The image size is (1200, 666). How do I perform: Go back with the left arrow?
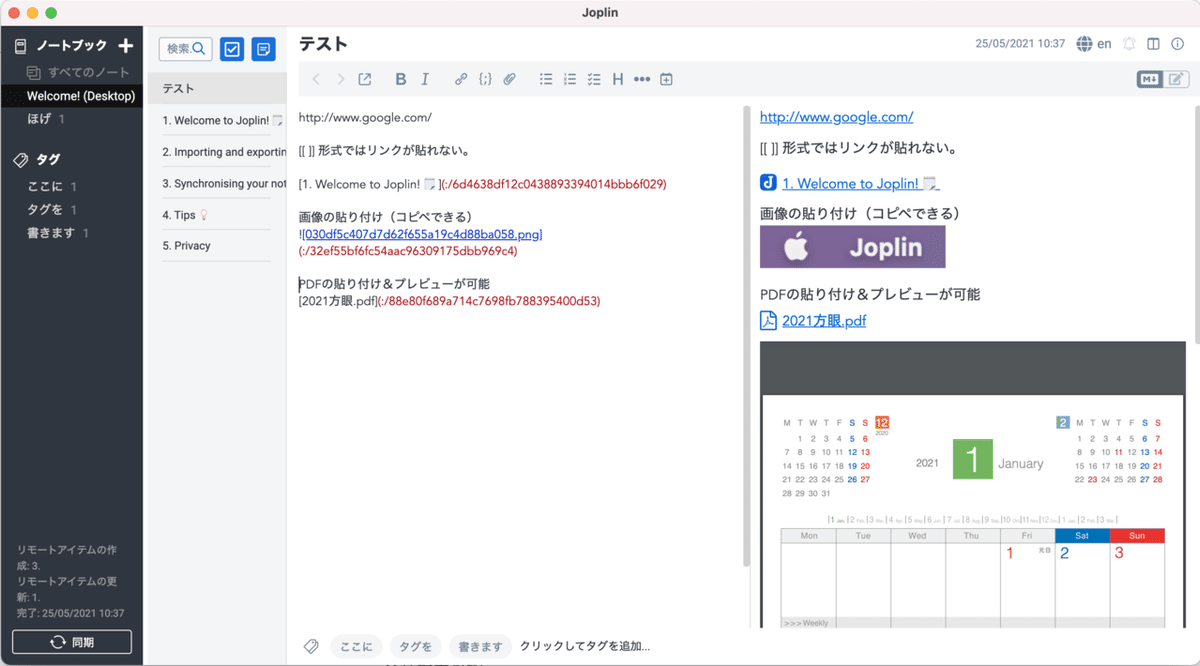click(316, 79)
